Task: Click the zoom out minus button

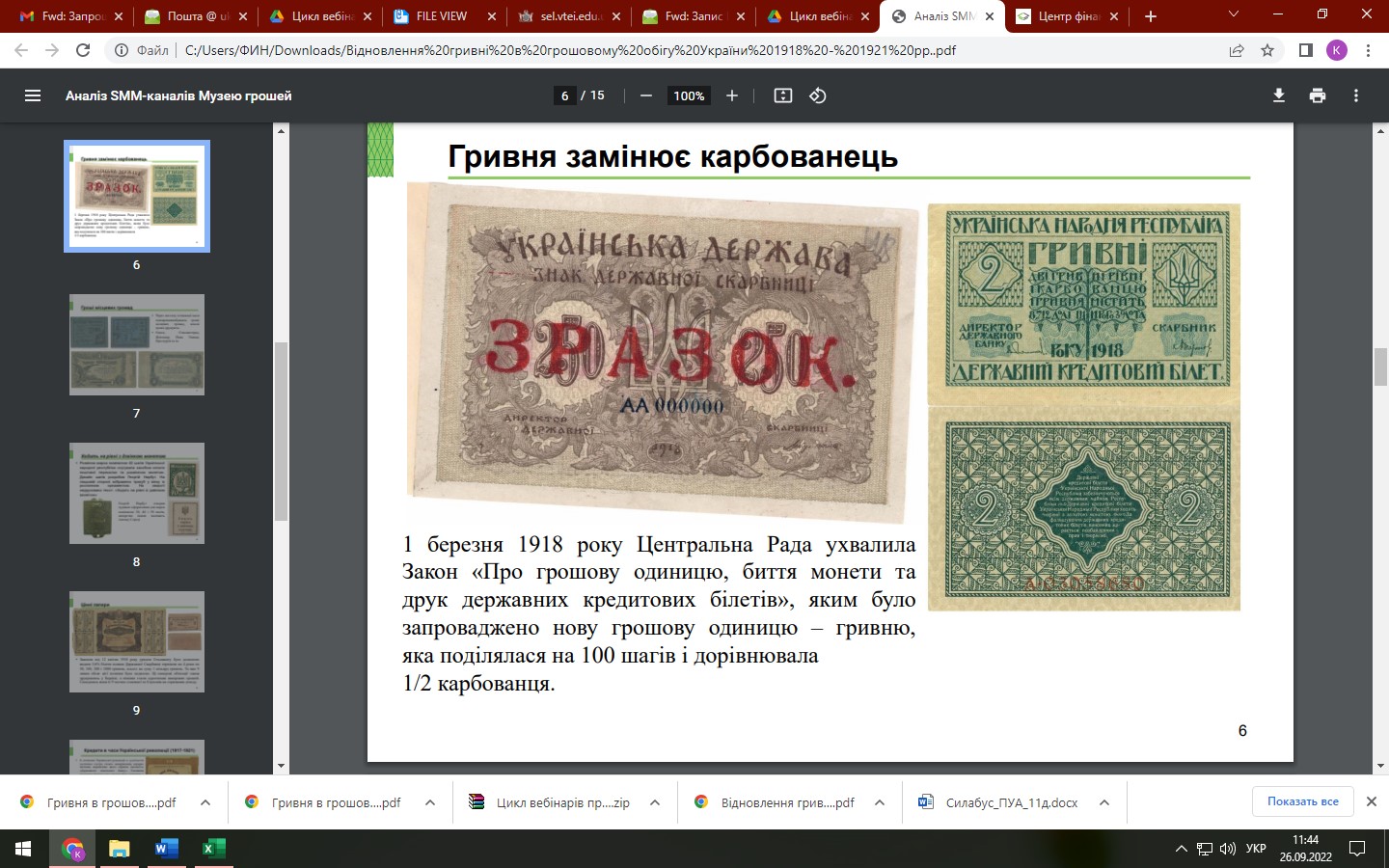Action: 646,95
